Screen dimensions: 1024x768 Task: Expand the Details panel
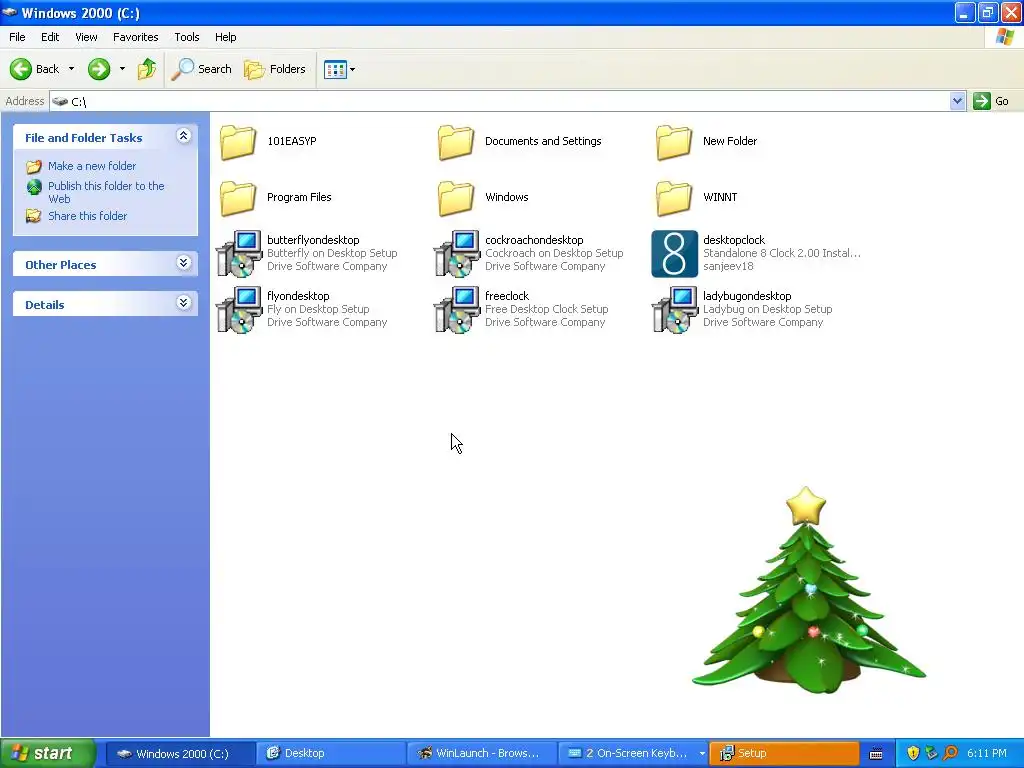(184, 302)
